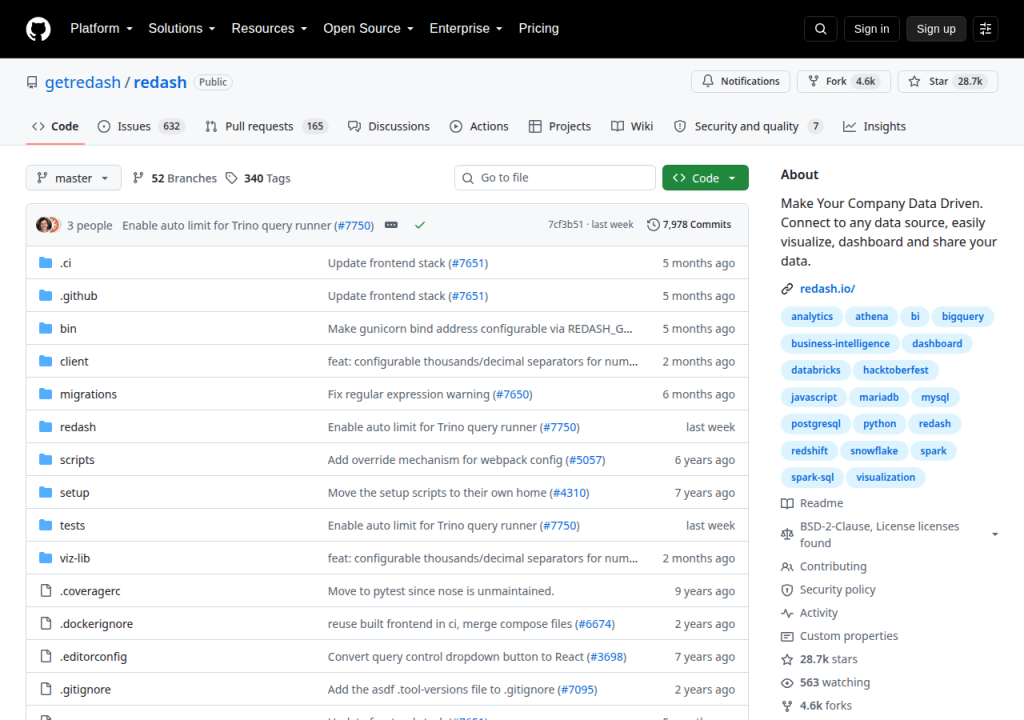Open the getredash owner link
The image size is (1024, 720).
[x=83, y=82]
